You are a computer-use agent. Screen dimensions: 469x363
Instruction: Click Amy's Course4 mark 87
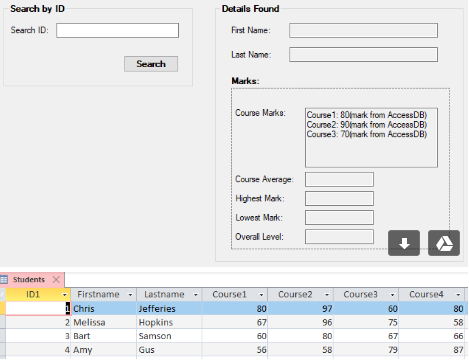coord(432,350)
